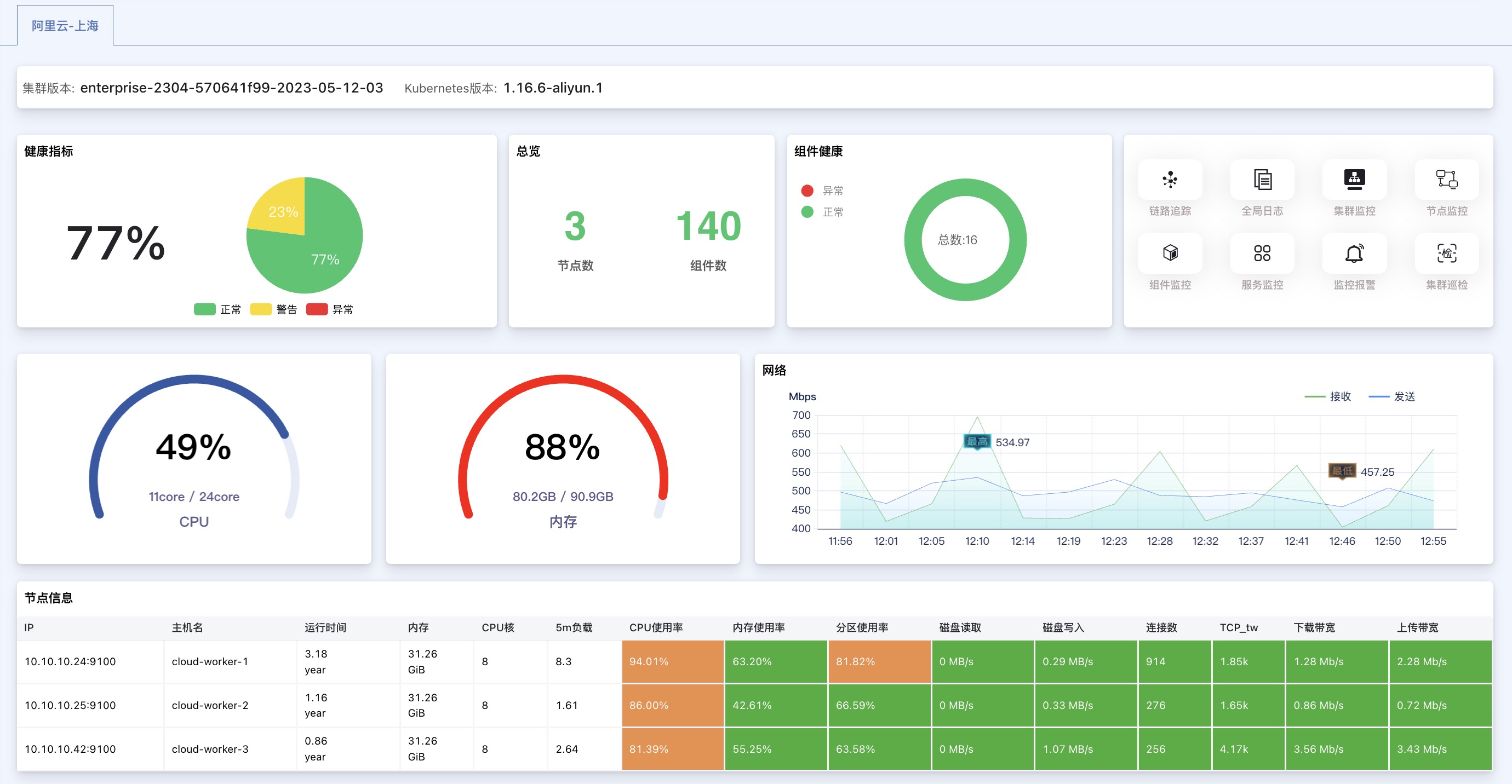Click the 2.28 Mb/s upload cell
Viewport: 1512px width, 784px height.
click(x=1440, y=661)
